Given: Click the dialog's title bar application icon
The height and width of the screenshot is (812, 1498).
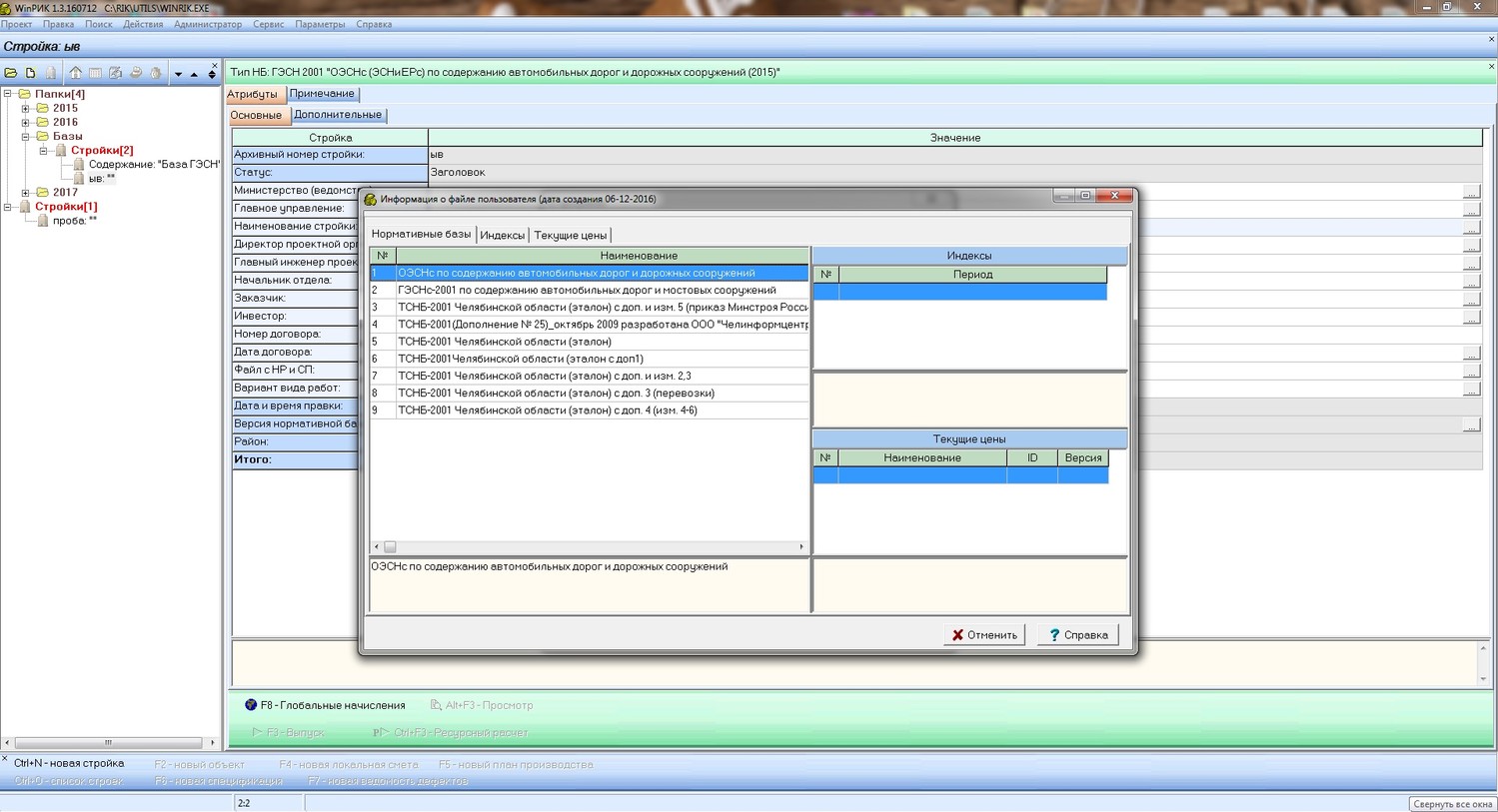Looking at the screenshot, I should (x=370, y=199).
